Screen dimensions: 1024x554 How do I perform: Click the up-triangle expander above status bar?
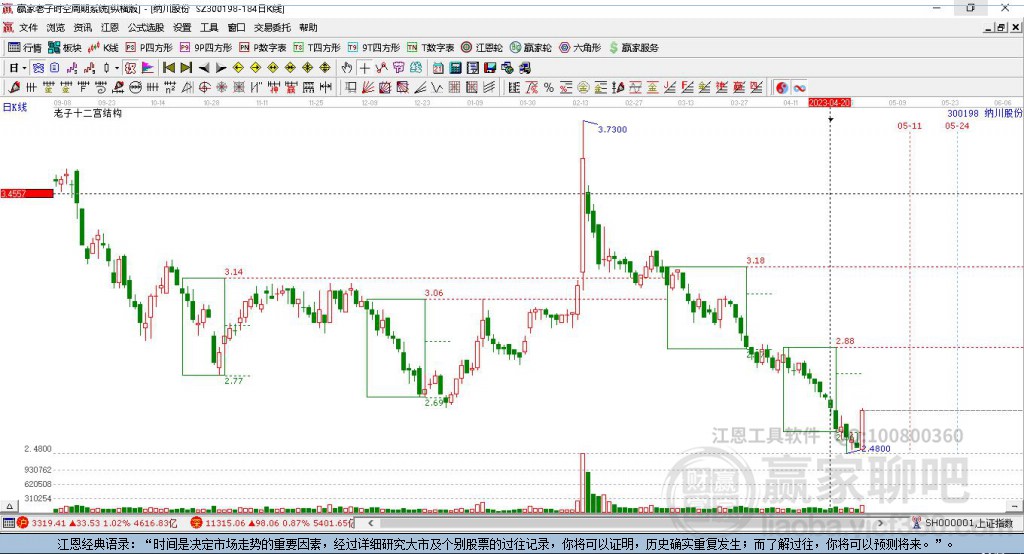(9, 506)
